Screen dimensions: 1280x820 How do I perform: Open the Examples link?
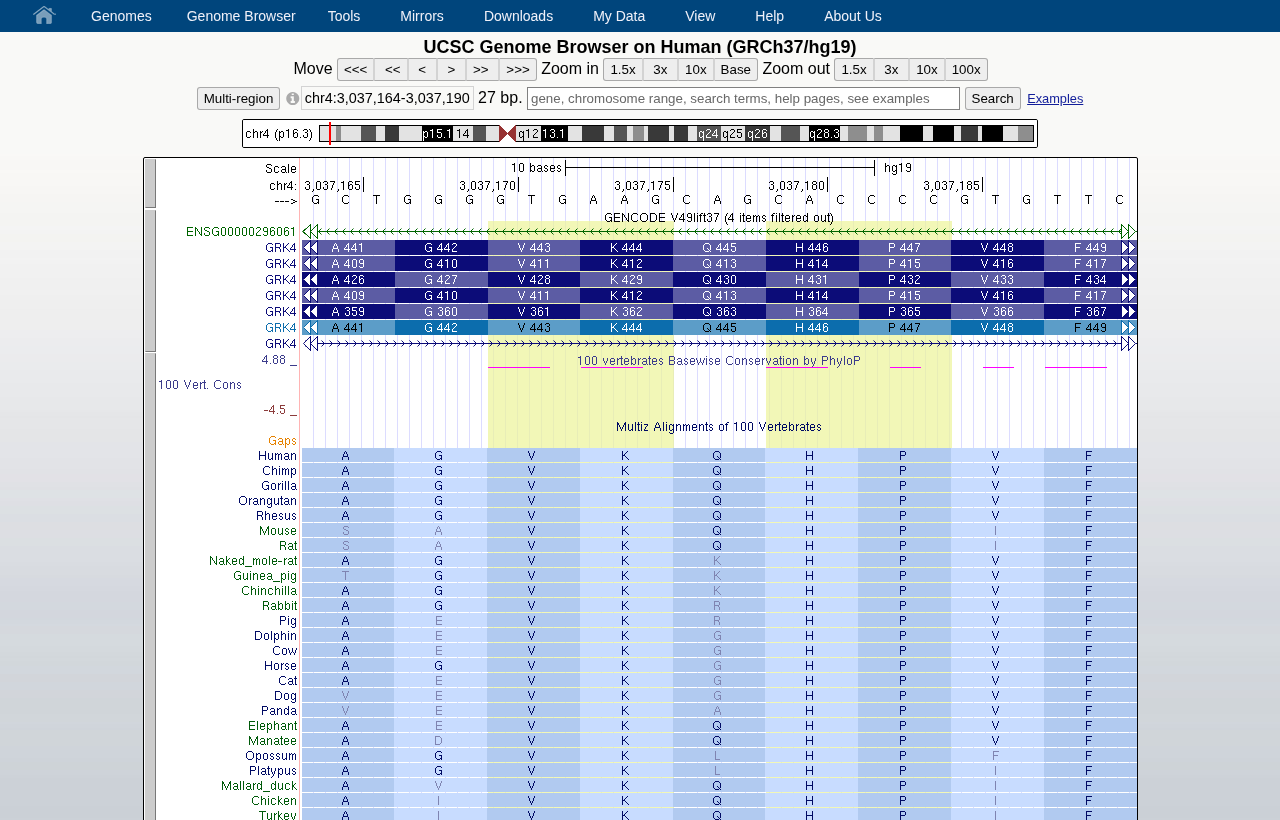coord(1055,99)
